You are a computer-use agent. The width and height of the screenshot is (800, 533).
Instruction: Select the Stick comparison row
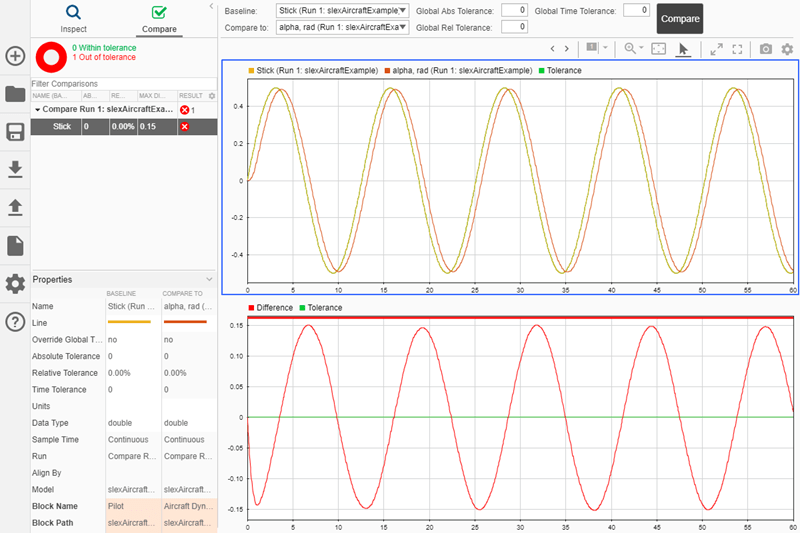point(62,127)
